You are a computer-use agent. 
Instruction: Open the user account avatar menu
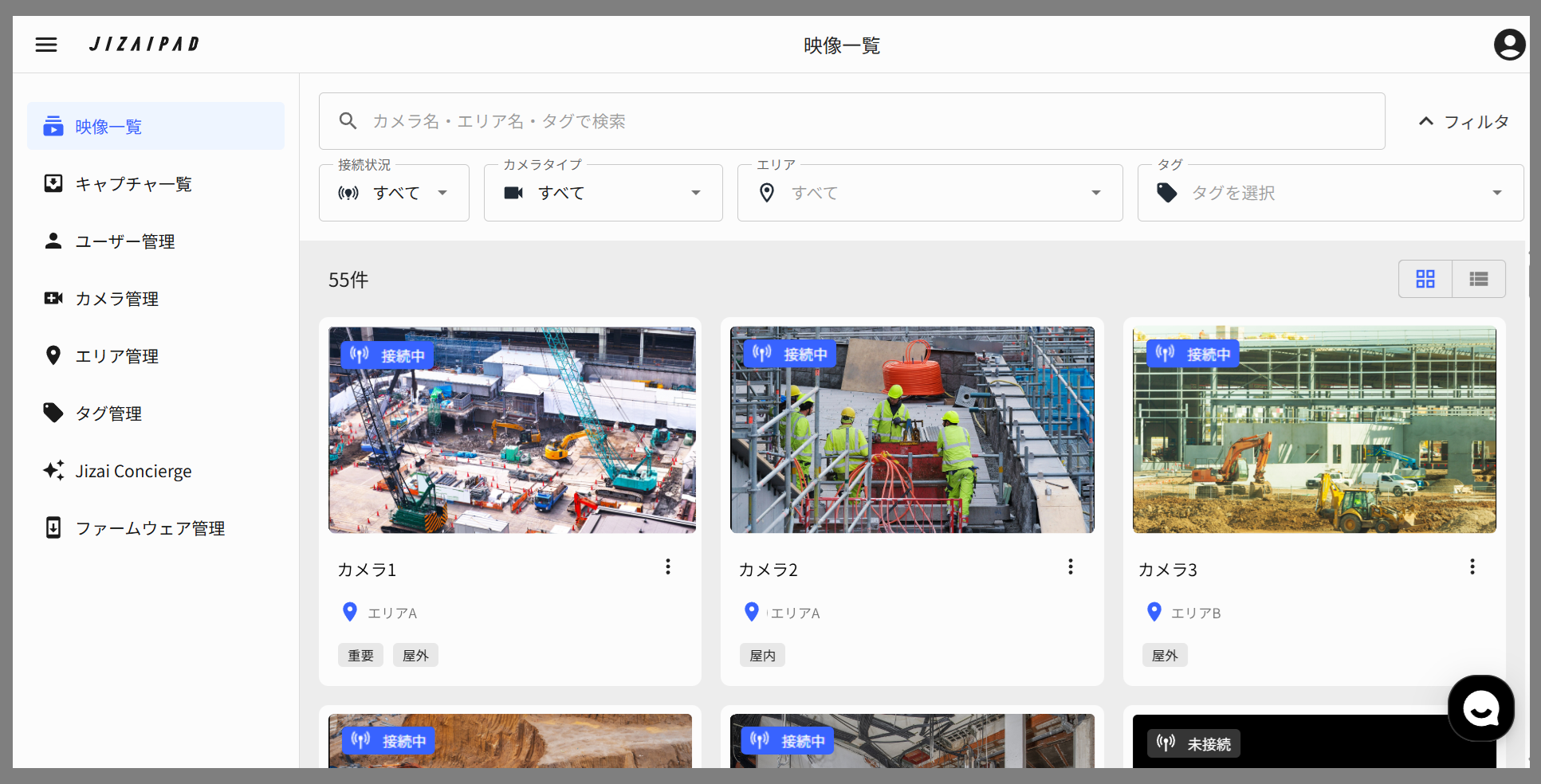[1509, 45]
